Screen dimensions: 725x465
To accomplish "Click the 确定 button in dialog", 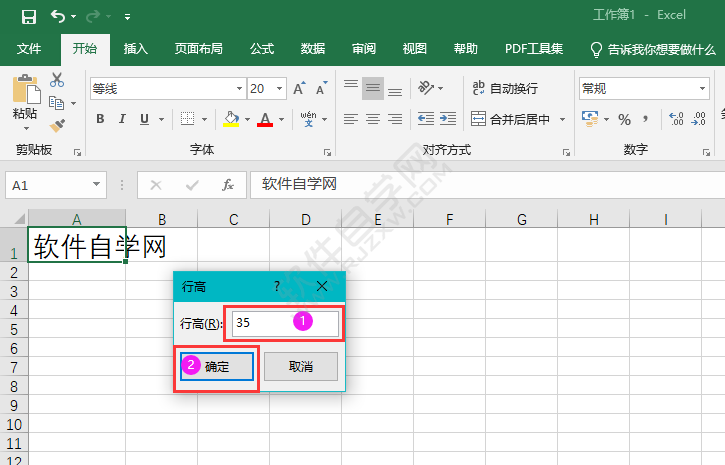I will click(x=217, y=367).
